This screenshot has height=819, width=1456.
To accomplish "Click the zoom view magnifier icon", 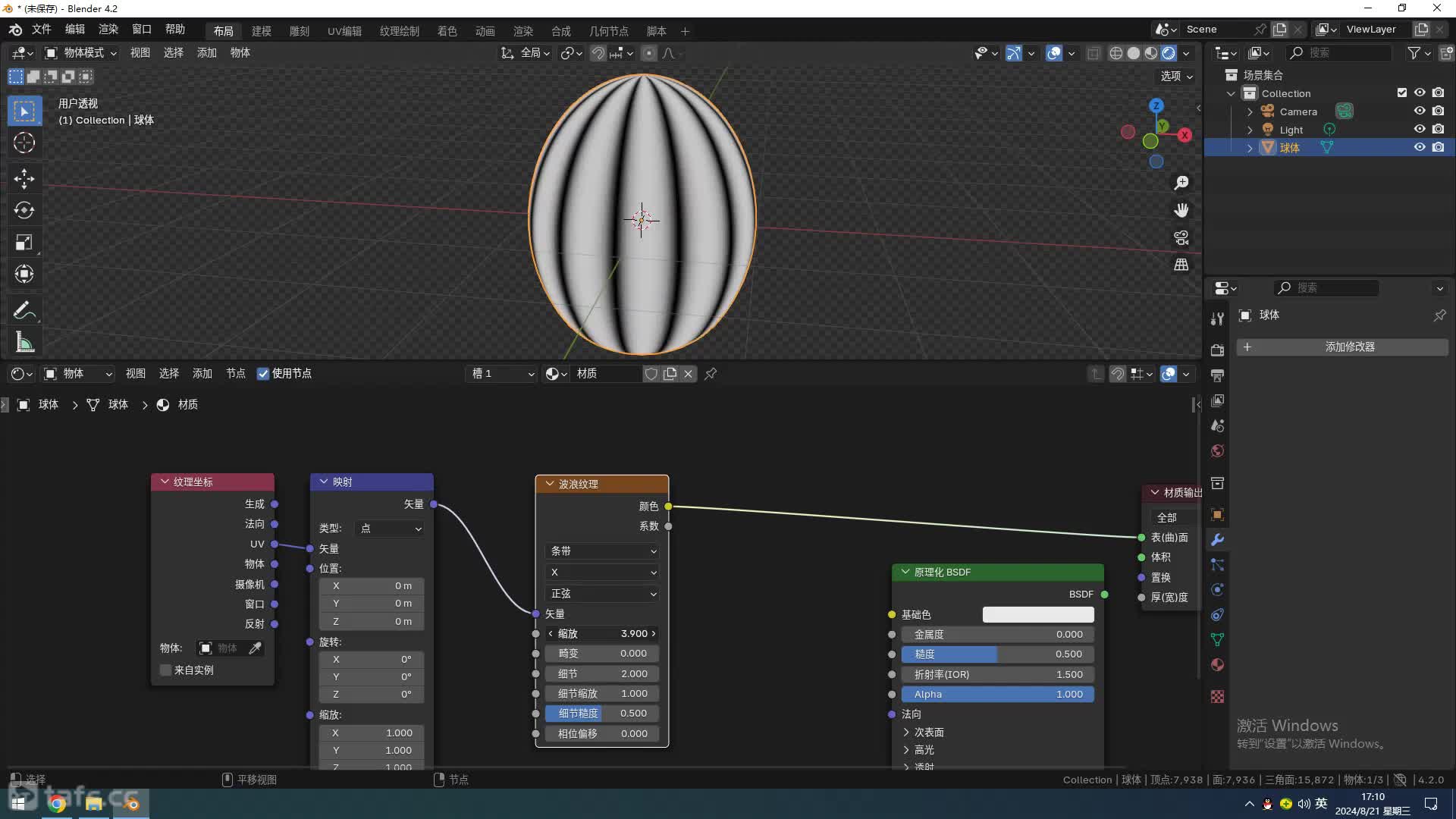I will point(1181,183).
